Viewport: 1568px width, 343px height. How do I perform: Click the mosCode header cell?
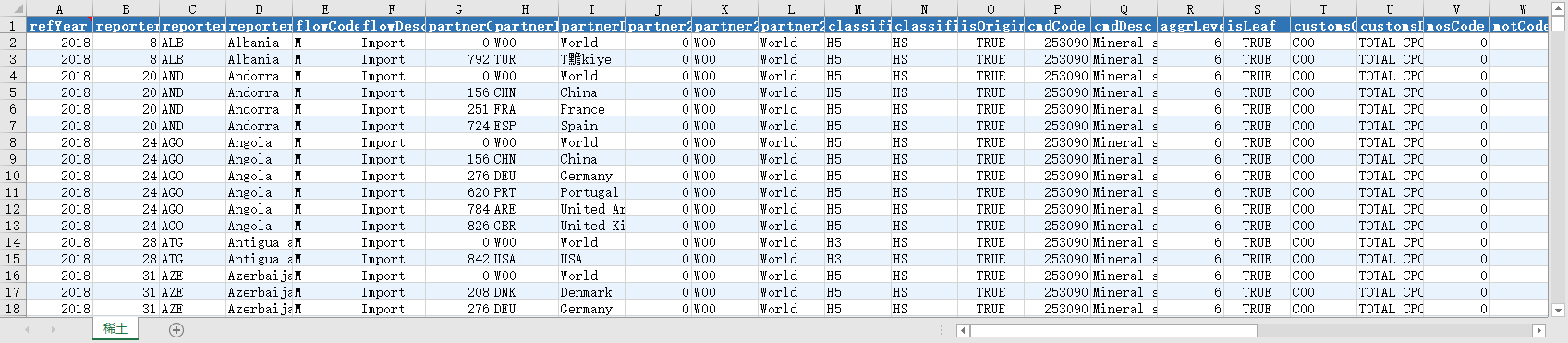(x=1456, y=26)
